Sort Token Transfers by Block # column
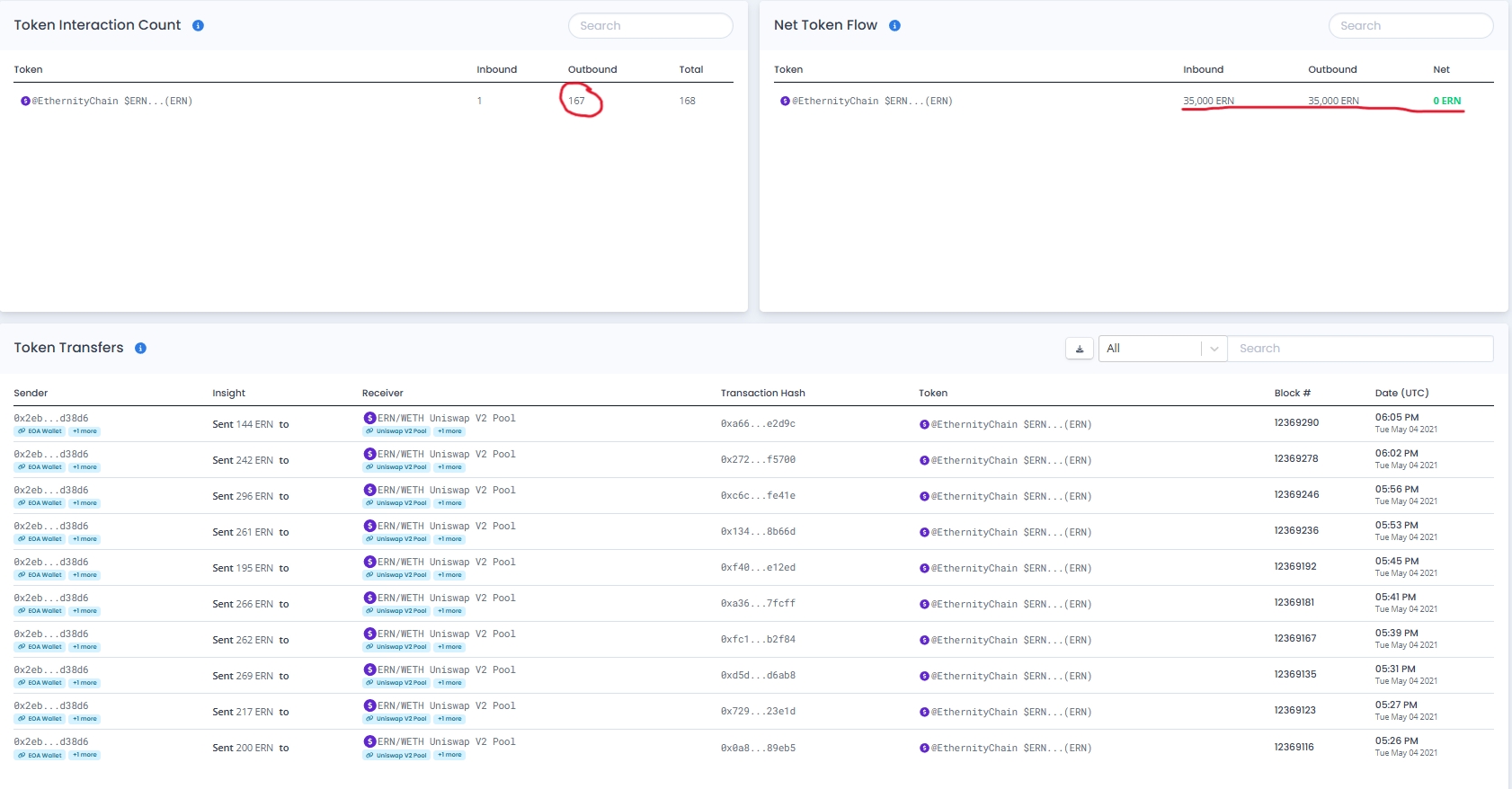Image resolution: width=1512 pixels, height=789 pixels. tap(1292, 393)
